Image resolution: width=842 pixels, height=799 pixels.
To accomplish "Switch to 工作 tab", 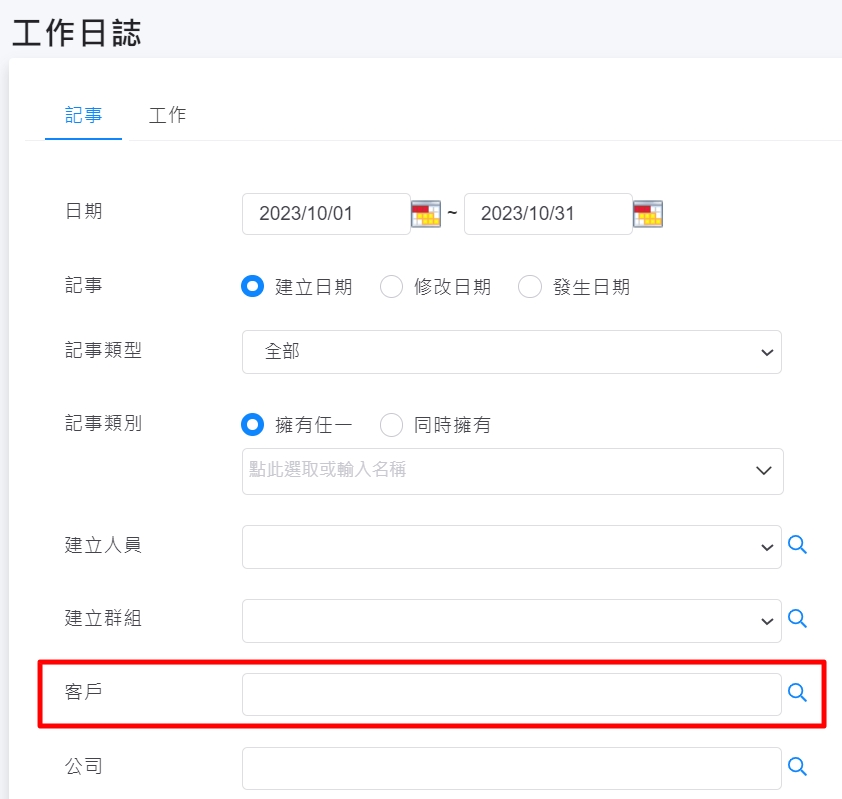I will [x=168, y=115].
